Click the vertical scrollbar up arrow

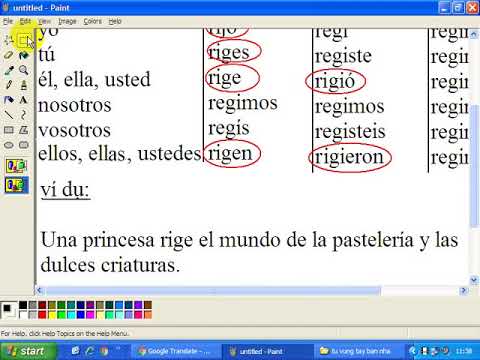(x=473, y=34)
